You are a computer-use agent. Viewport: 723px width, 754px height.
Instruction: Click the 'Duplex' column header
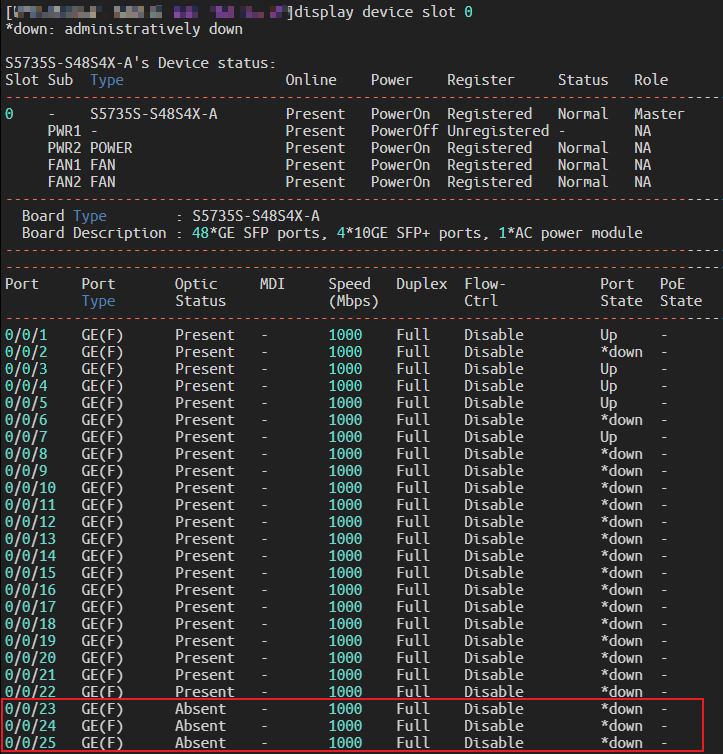point(421,284)
